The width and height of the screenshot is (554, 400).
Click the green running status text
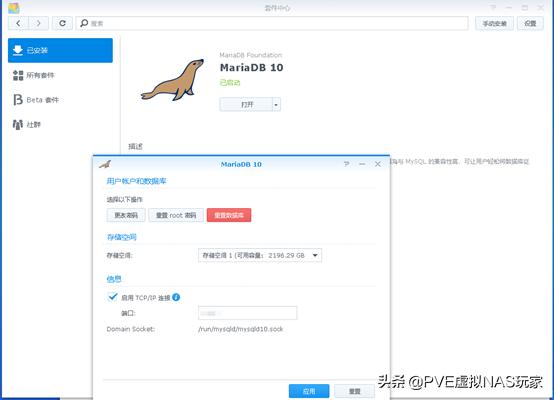click(x=230, y=83)
